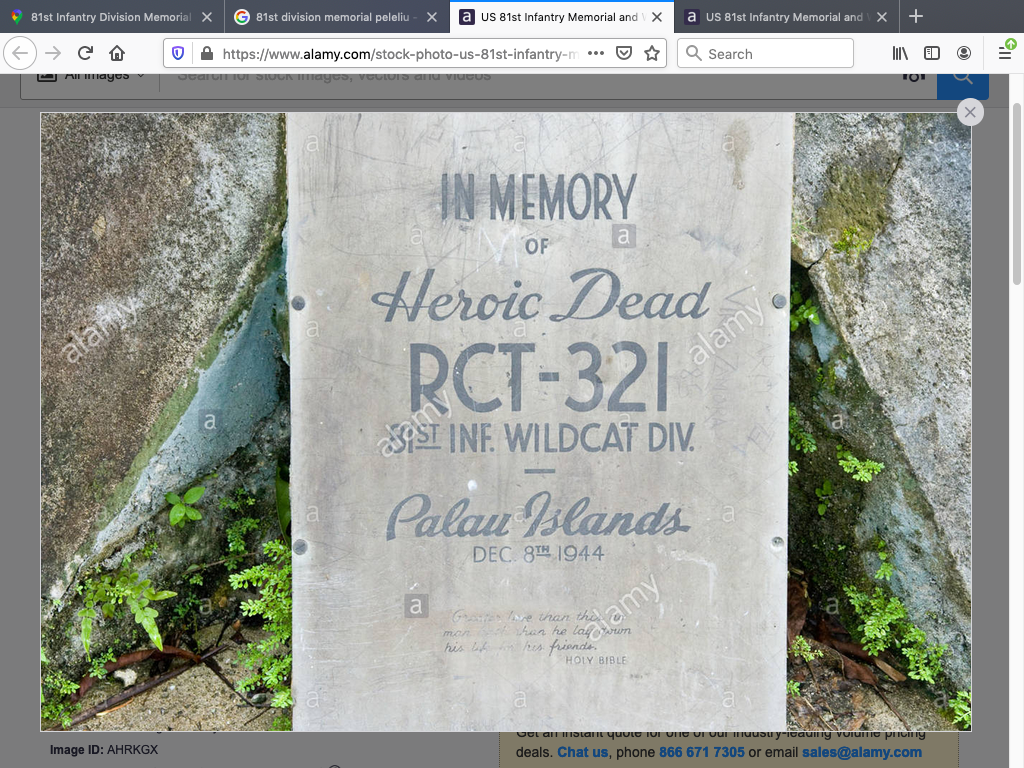Save page to Pocket
Viewport: 1024px width, 768px height.
(624, 54)
